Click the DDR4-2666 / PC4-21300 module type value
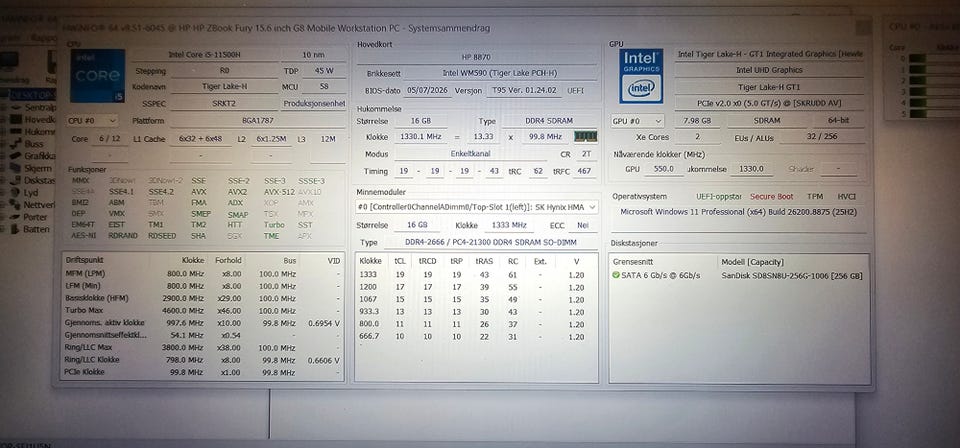The image size is (960, 448). point(490,242)
